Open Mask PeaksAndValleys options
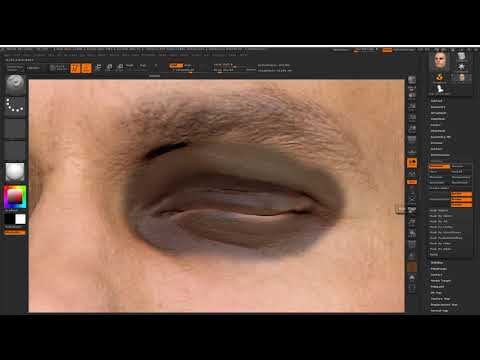The width and height of the screenshot is (480, 360). coord(446,238)
